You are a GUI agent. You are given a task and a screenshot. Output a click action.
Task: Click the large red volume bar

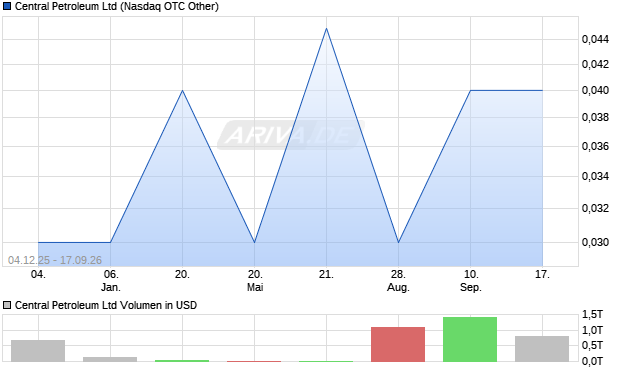click(398, 344)
